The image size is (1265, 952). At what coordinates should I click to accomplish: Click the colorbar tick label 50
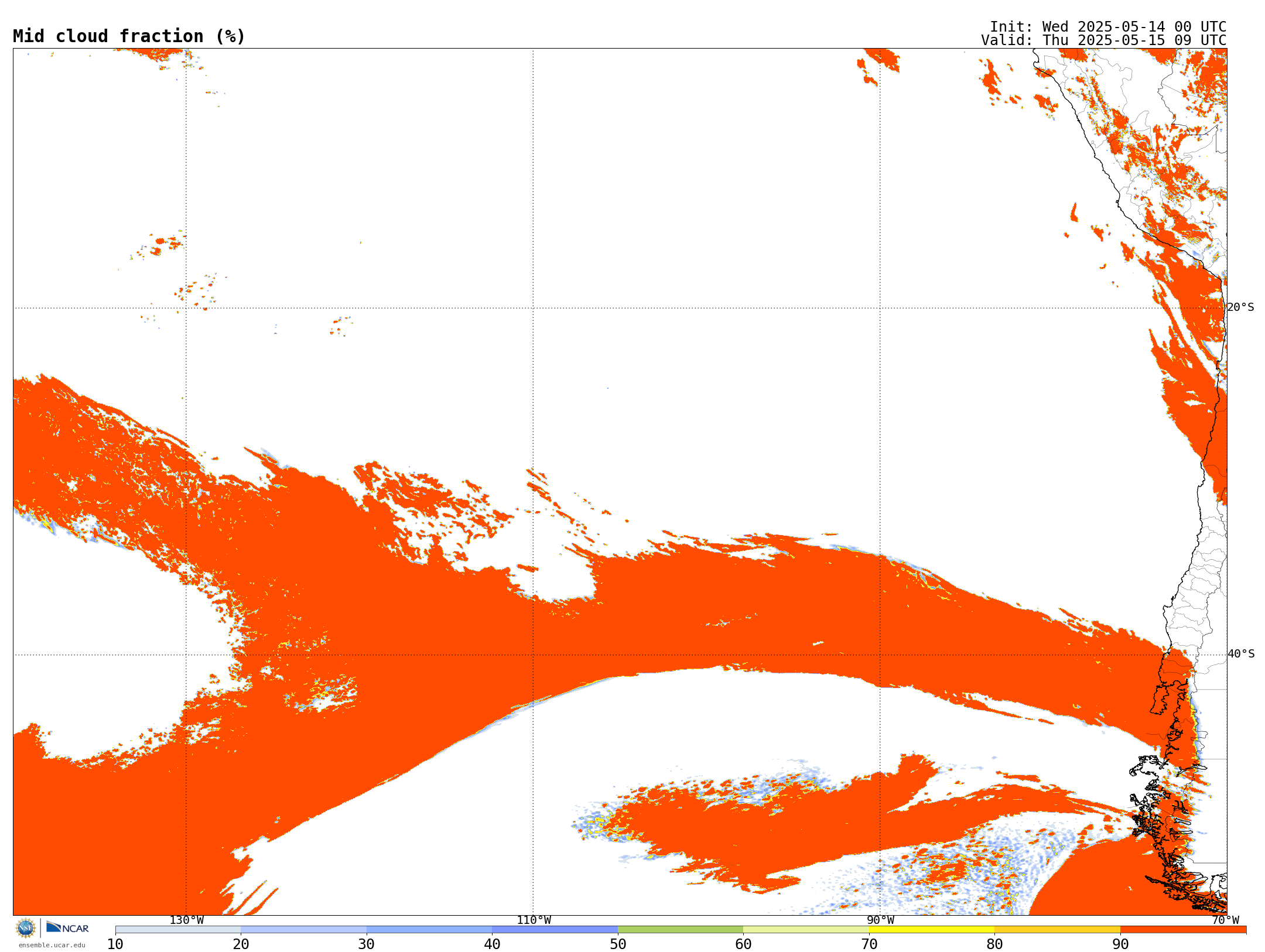[x=618, y=944]
